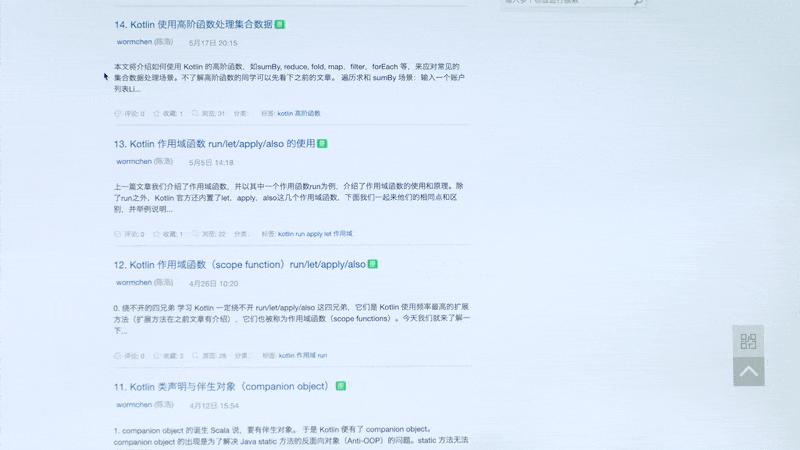Click the back-to-top arrow button
This screenshot has width=800, height=450.
[x=748, y=371]
